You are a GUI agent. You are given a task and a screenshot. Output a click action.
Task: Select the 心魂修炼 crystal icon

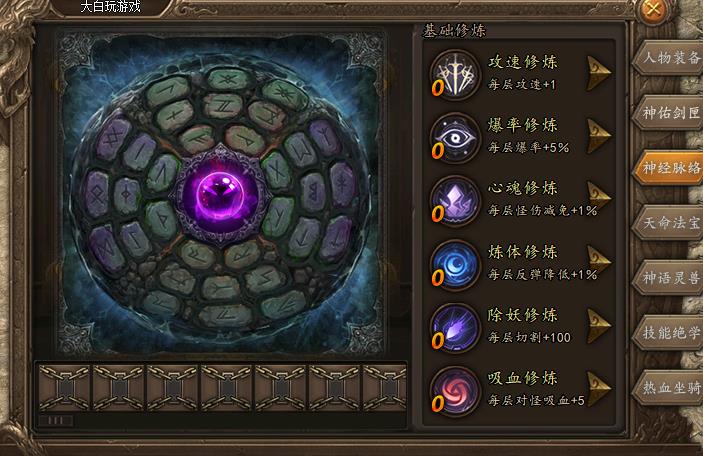tap(455, 201)
